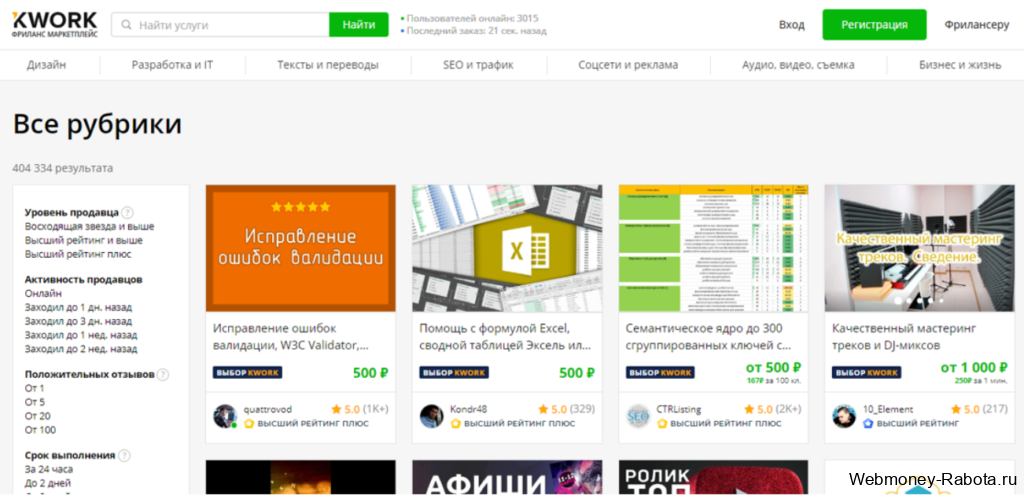Open the SEO и трафик category
The width and height of the screenshot is (1024, 495).
(x=478, y=65)
